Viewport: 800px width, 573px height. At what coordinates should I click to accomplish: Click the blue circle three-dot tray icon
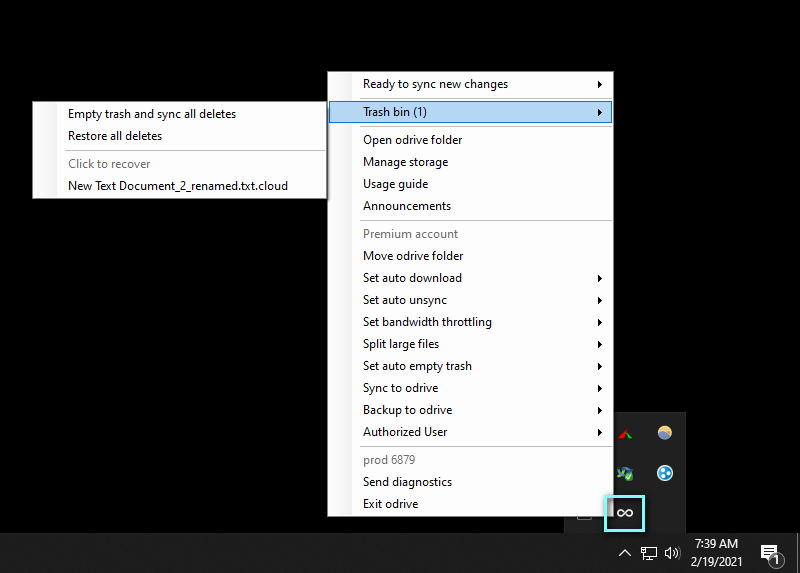664,473
